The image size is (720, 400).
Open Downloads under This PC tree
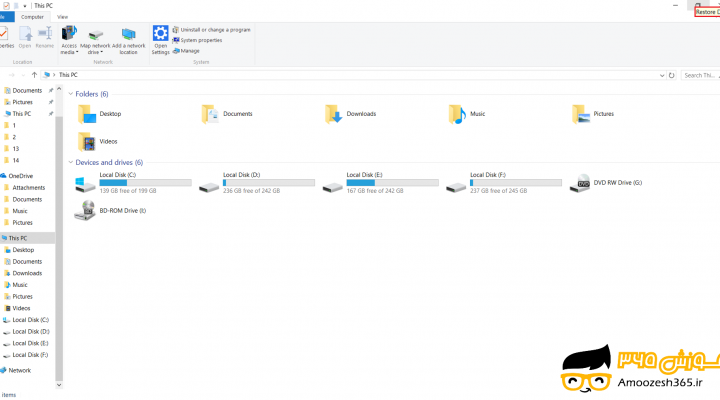[27, 273]
